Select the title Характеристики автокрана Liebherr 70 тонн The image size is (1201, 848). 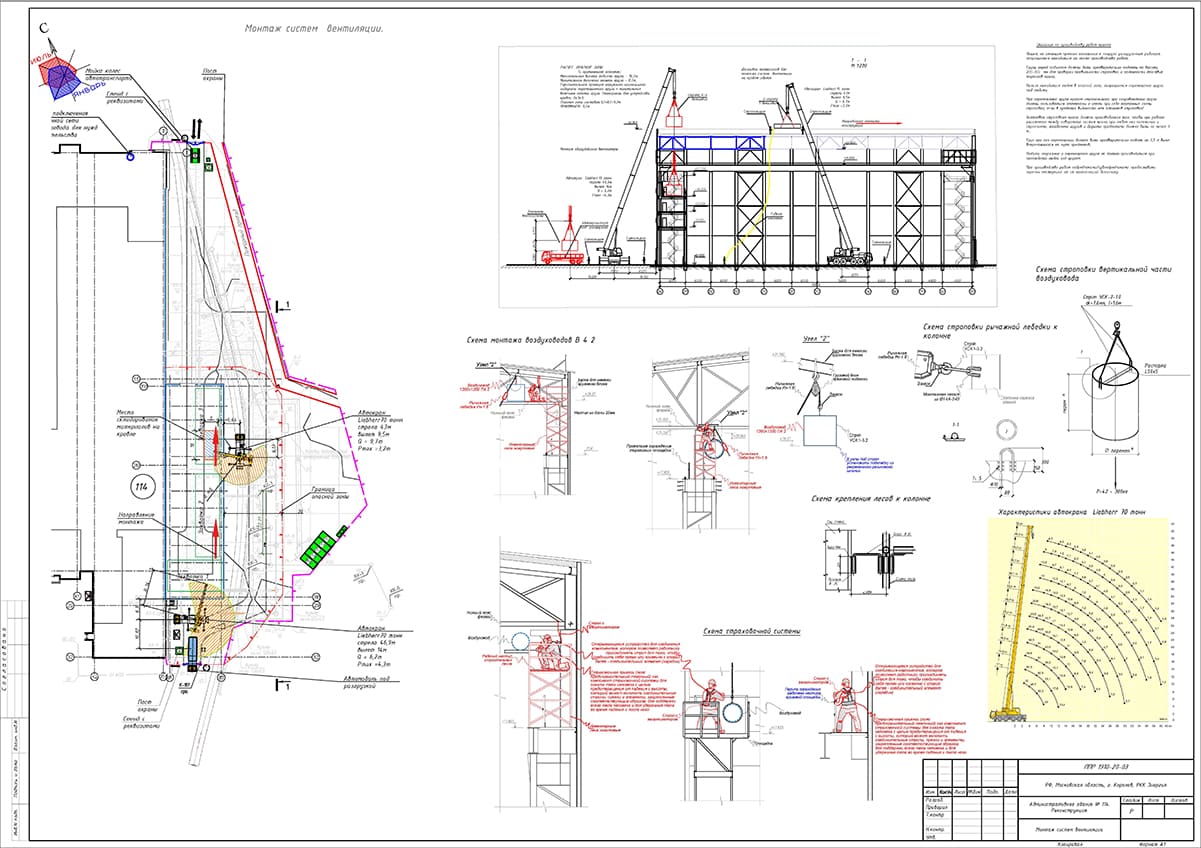pos(1065,512)
